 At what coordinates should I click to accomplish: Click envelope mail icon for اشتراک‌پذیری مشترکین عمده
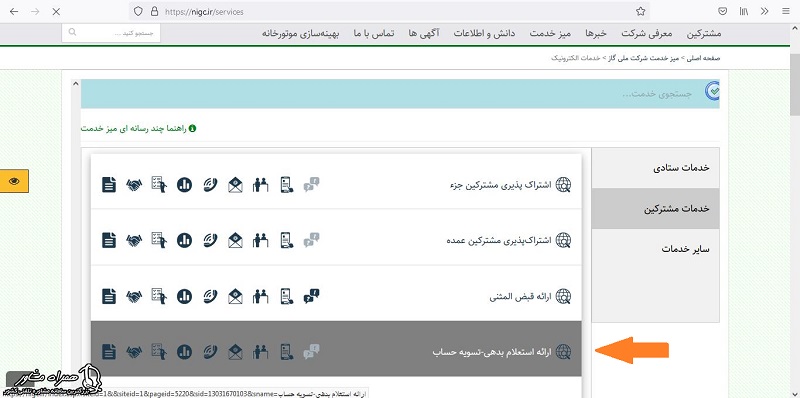click(235, 240)
